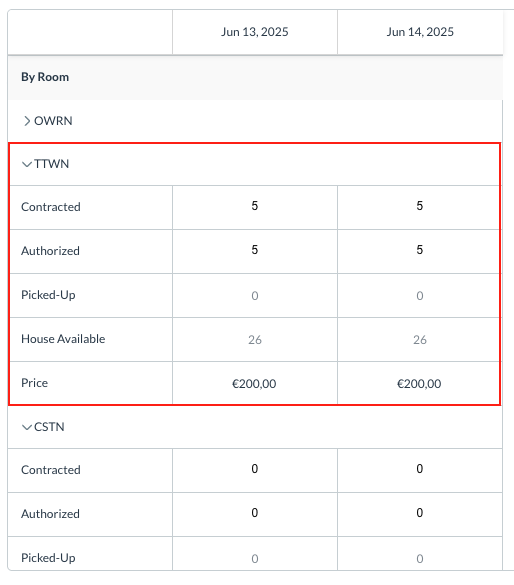Edit TTWN Contracted value for Jun 13
Image resolution: width=514 pixels, height=585 pixels.
(255, 206)
